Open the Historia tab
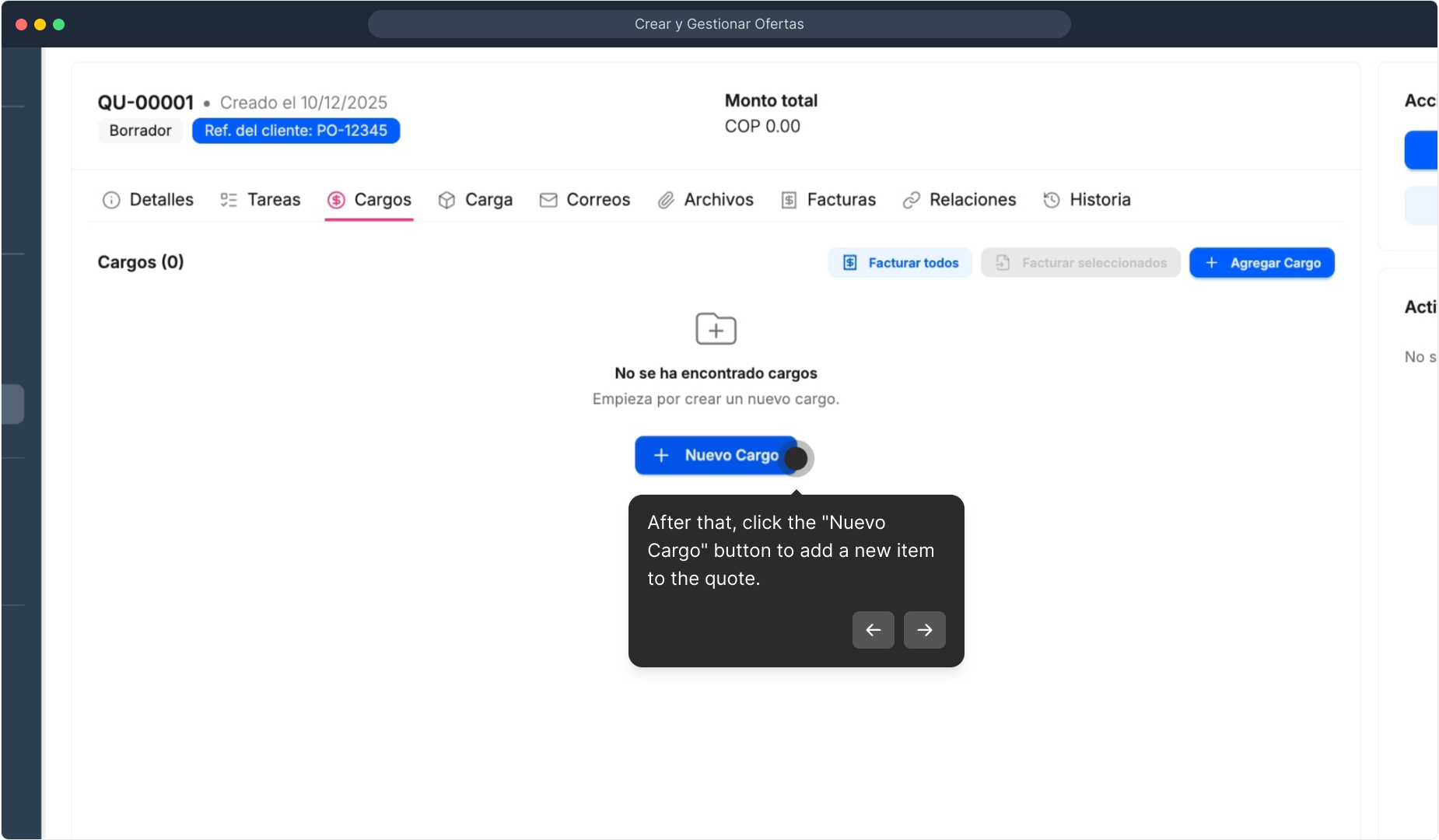This screenshot has height=840, width=1439. (1099, 200)
